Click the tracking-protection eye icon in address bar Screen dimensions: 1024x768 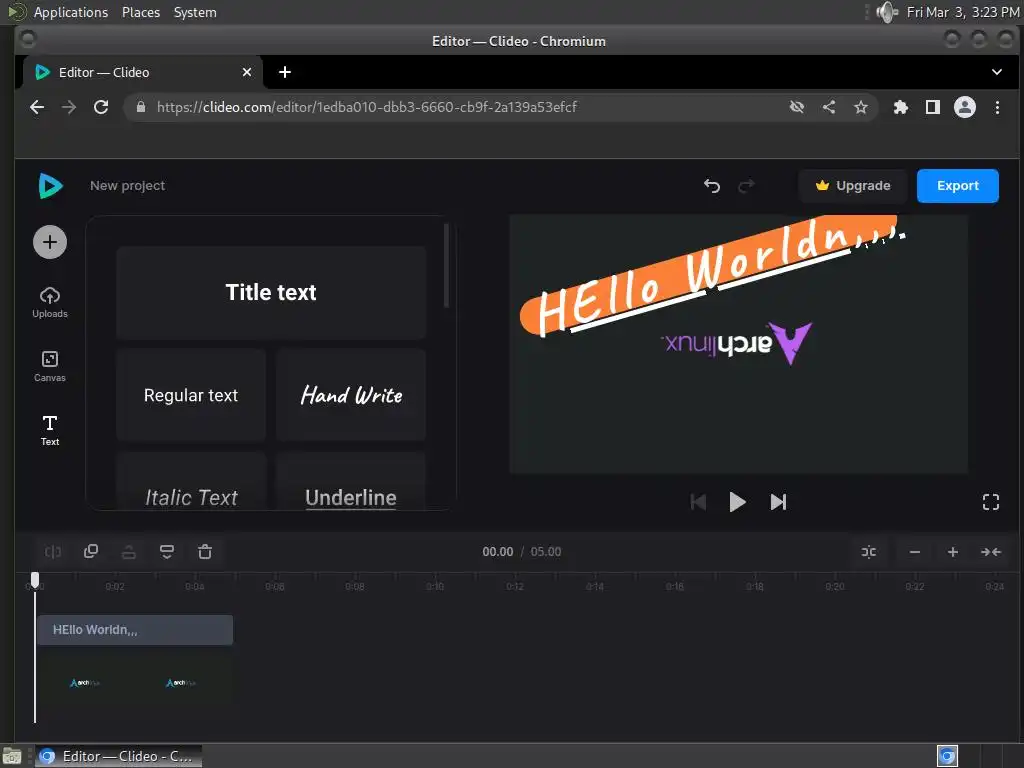[797, 107]
